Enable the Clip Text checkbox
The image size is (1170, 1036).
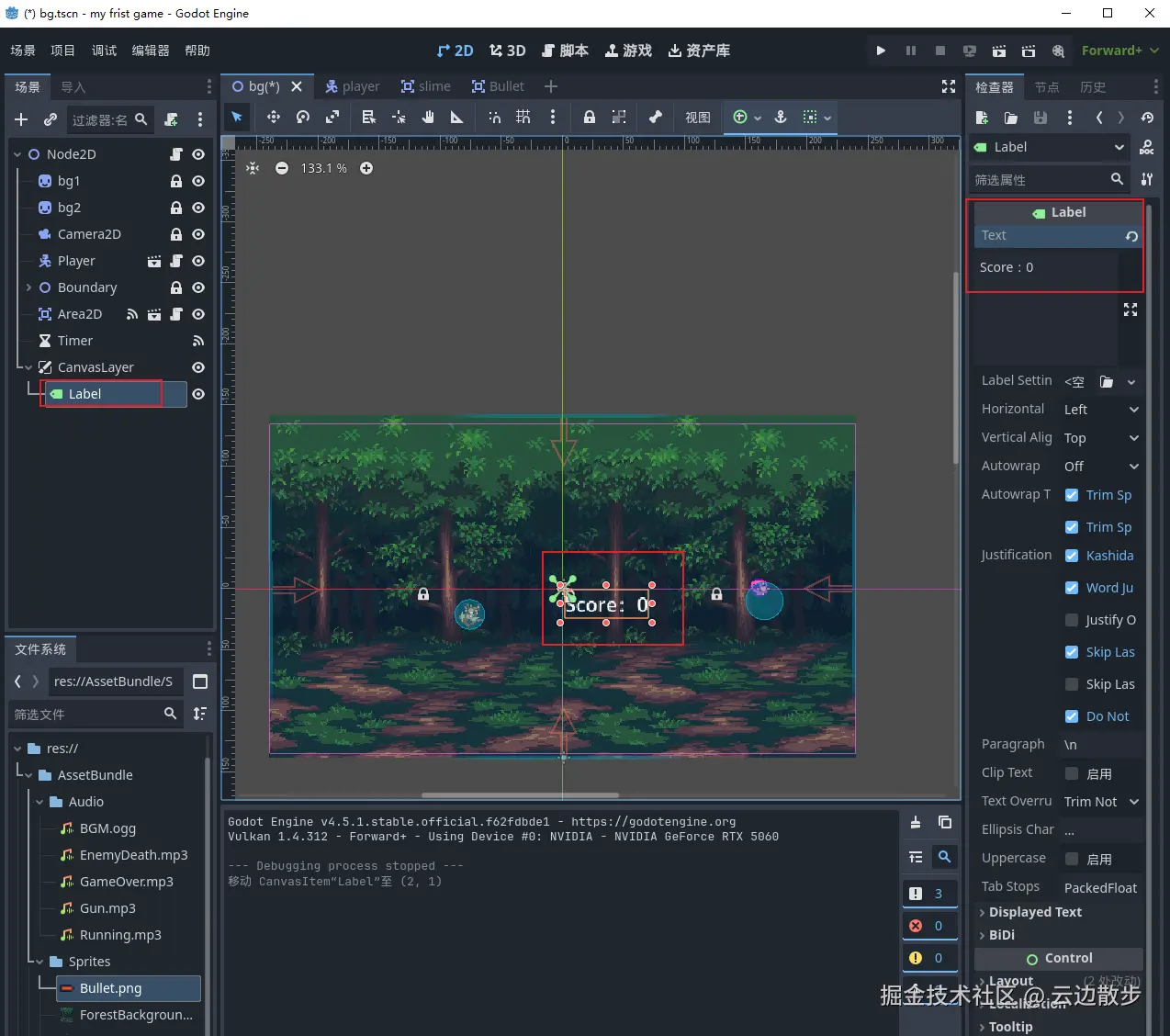coord(1072,773)
